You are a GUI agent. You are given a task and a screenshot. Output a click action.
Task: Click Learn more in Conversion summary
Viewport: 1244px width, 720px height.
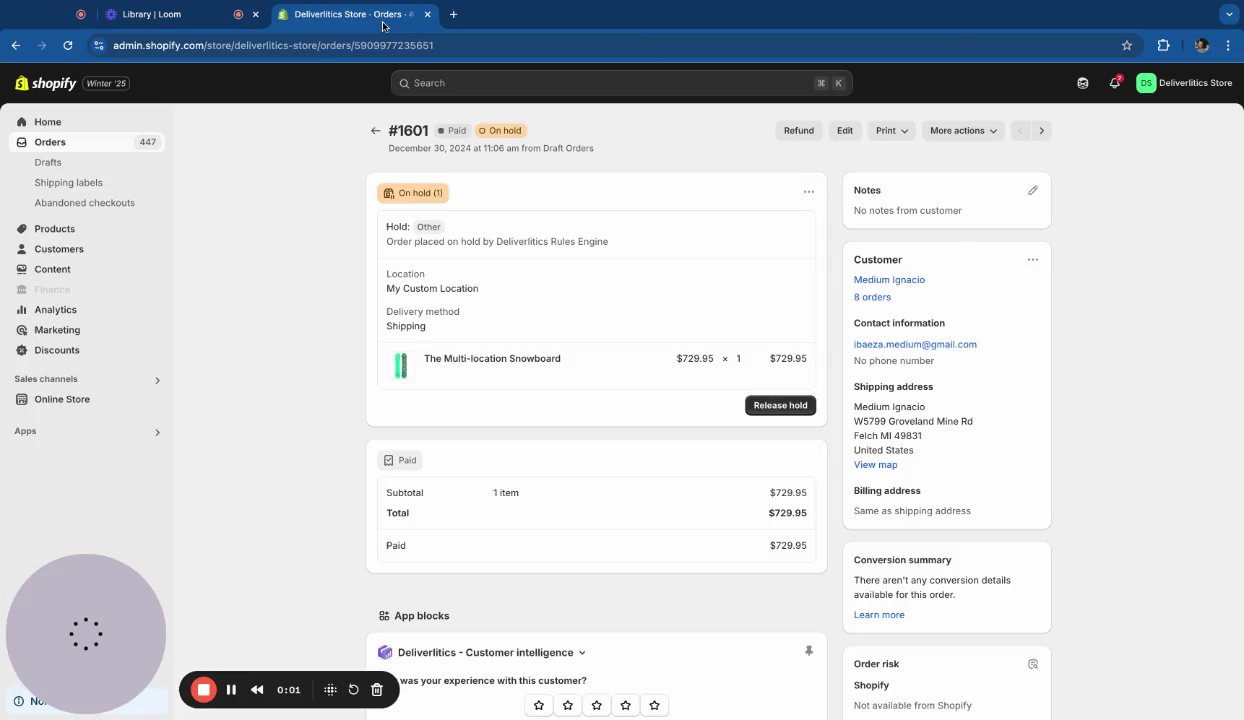[x=879, y=615]
